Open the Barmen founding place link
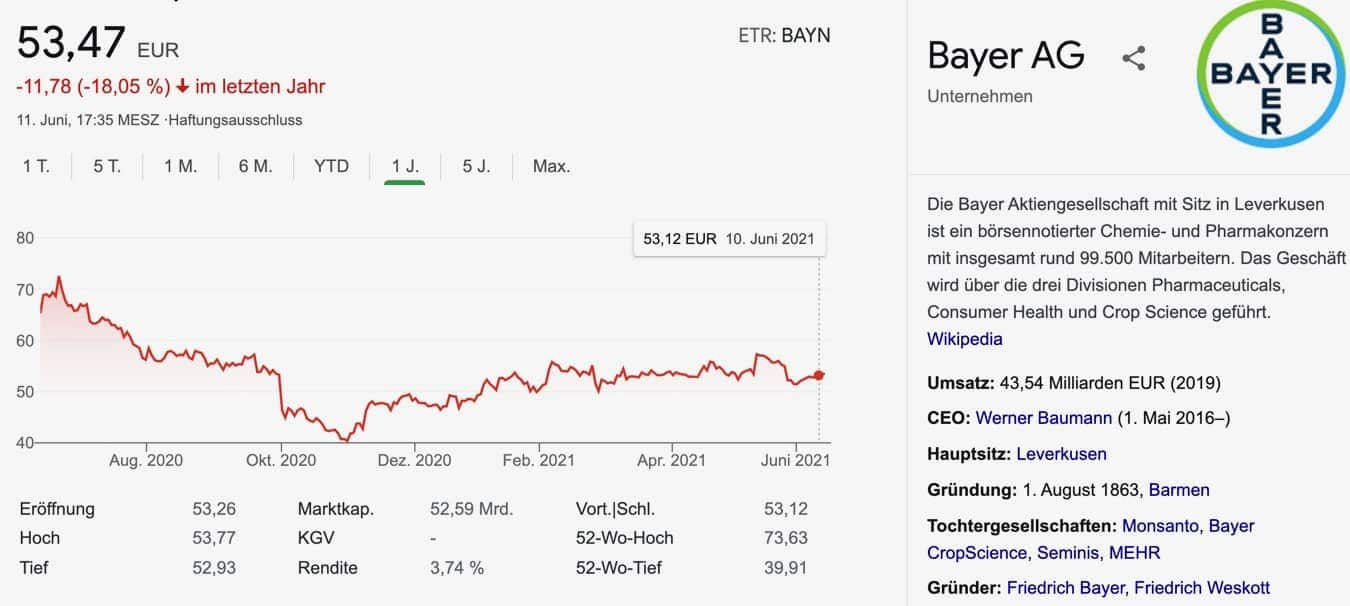 pos(1179,490)
